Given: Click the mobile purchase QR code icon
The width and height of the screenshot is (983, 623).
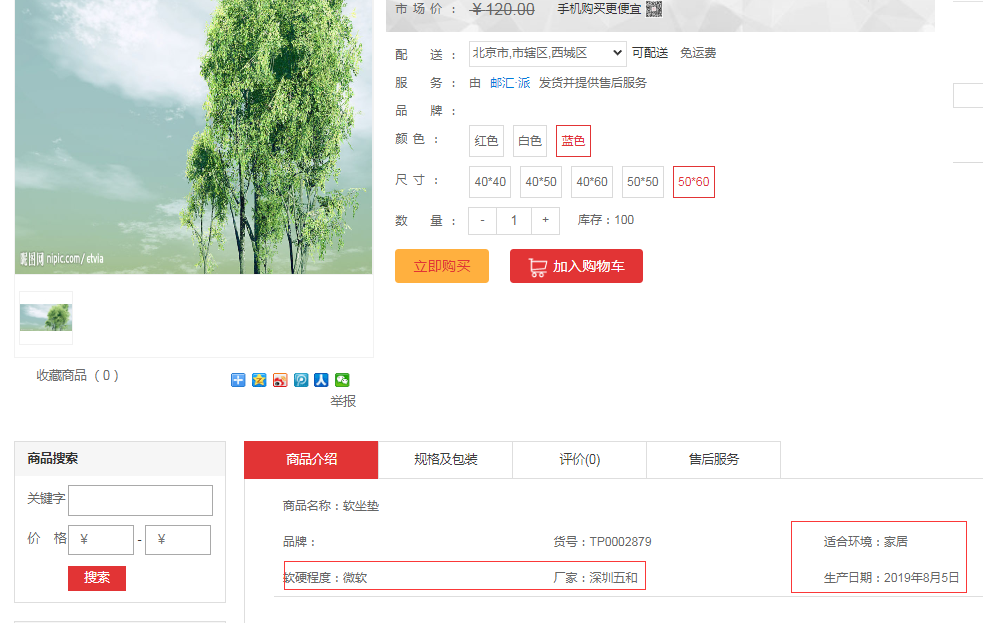Looking at the screenshot, I should tap(654, 9).
